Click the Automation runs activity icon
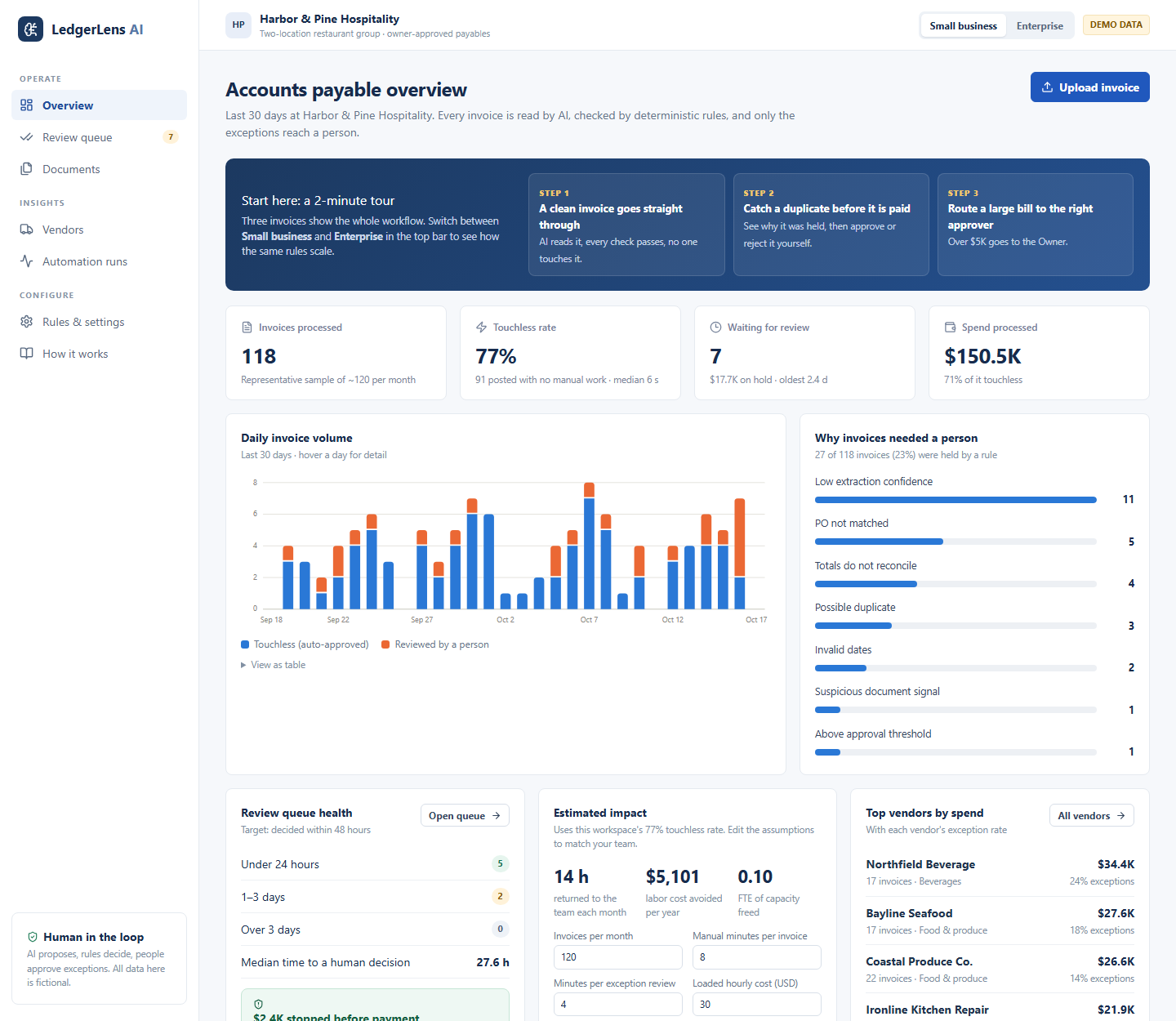 click(x=27, y=261)
